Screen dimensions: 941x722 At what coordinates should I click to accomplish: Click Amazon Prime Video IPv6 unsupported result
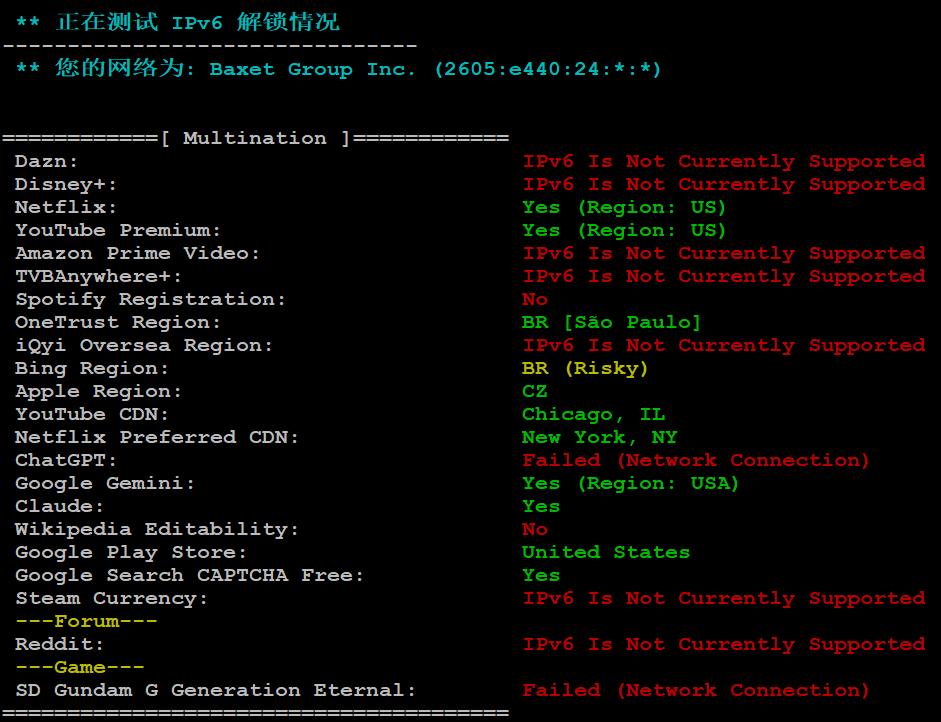724,253
